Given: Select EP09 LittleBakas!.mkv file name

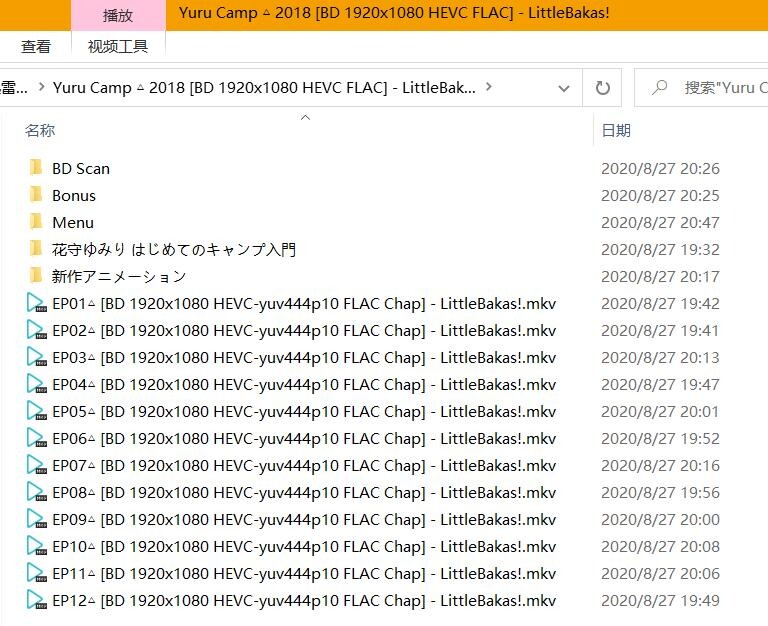Looking at the screenshot, I should click(x=303, y=520).
